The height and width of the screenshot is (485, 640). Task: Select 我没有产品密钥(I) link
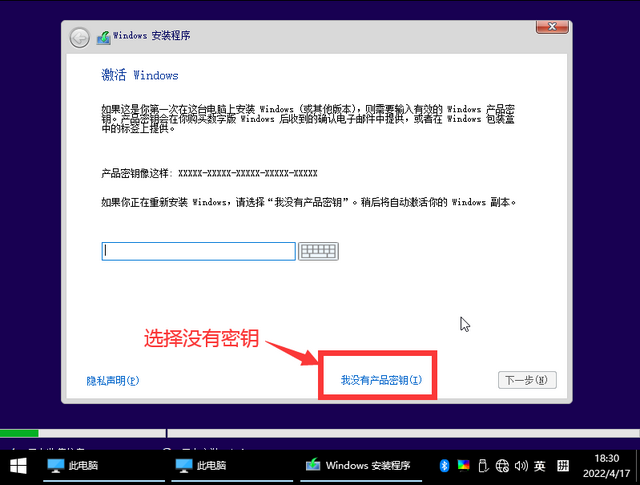click(x=381, y=380)
